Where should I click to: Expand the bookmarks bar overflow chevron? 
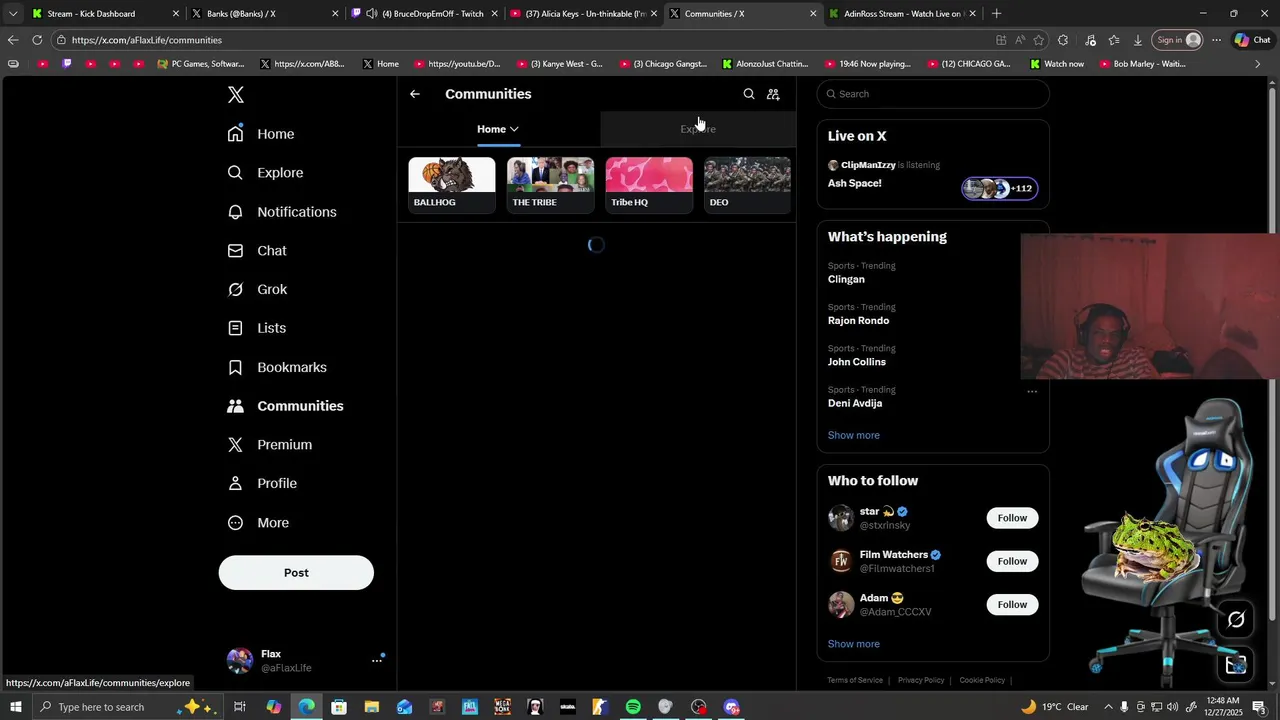(1258, 64)
